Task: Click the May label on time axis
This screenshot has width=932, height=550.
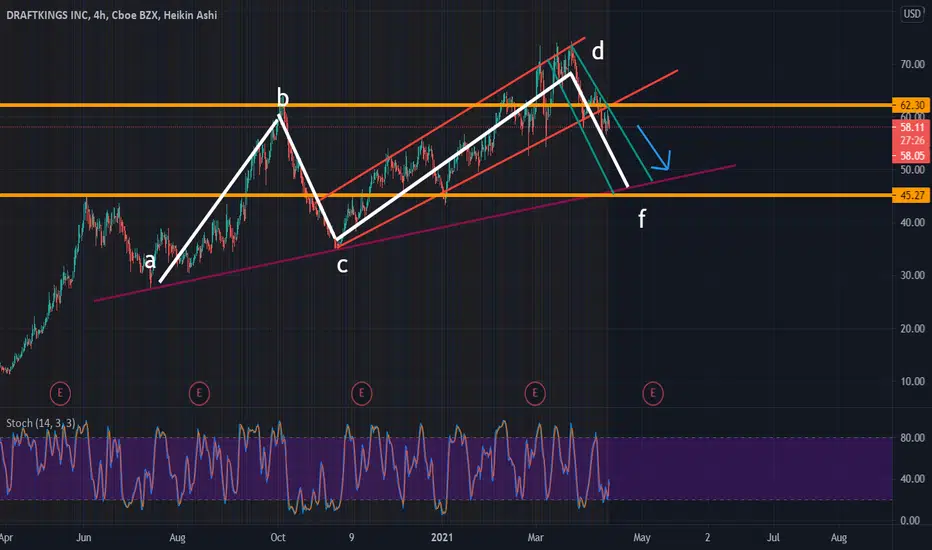Action: click(x=641, y=538)
